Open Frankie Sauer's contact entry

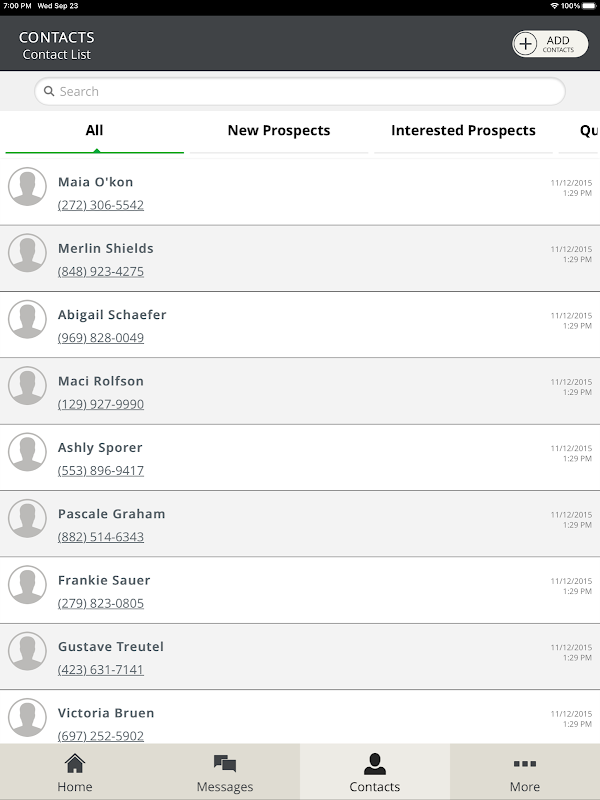(x=104, y=580)
